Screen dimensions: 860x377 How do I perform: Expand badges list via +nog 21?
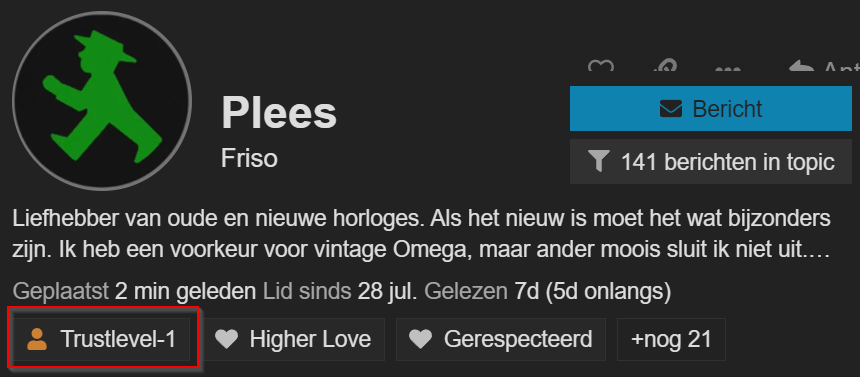pyautogui.click(x=671, y=339)
